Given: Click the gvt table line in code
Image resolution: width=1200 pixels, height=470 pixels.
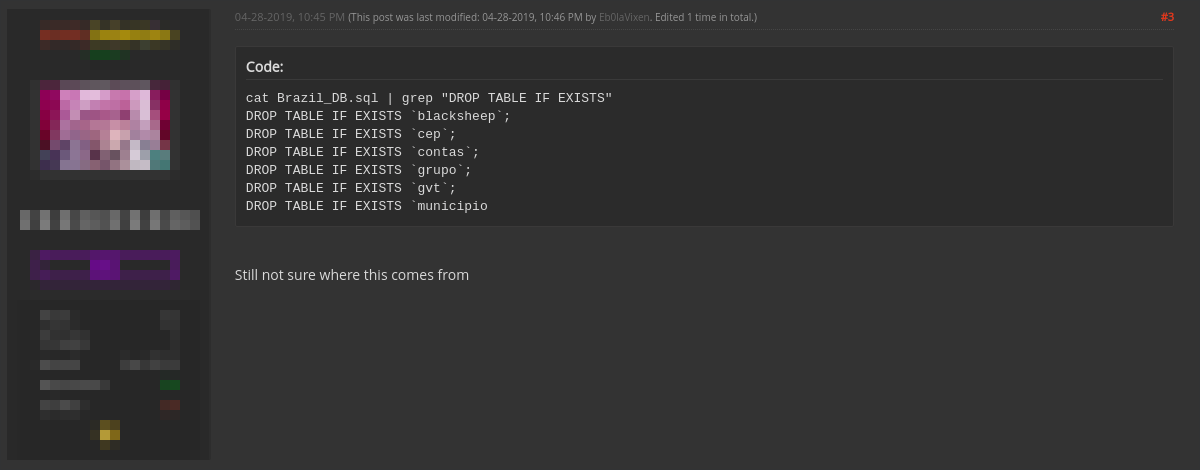Looking at the screenshot, I should (x=351, y=188).
